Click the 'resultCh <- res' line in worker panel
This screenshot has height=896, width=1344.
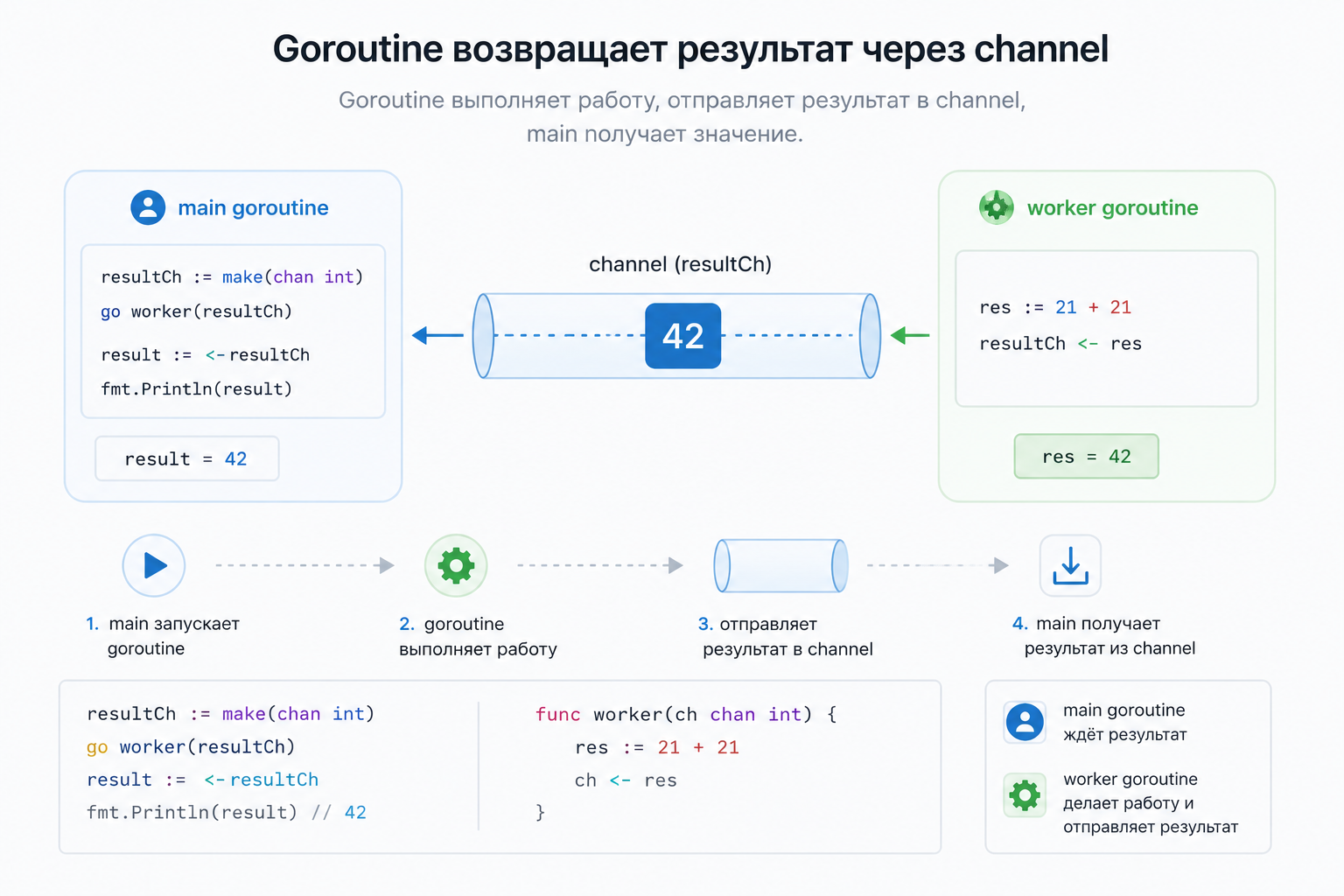1060,344
